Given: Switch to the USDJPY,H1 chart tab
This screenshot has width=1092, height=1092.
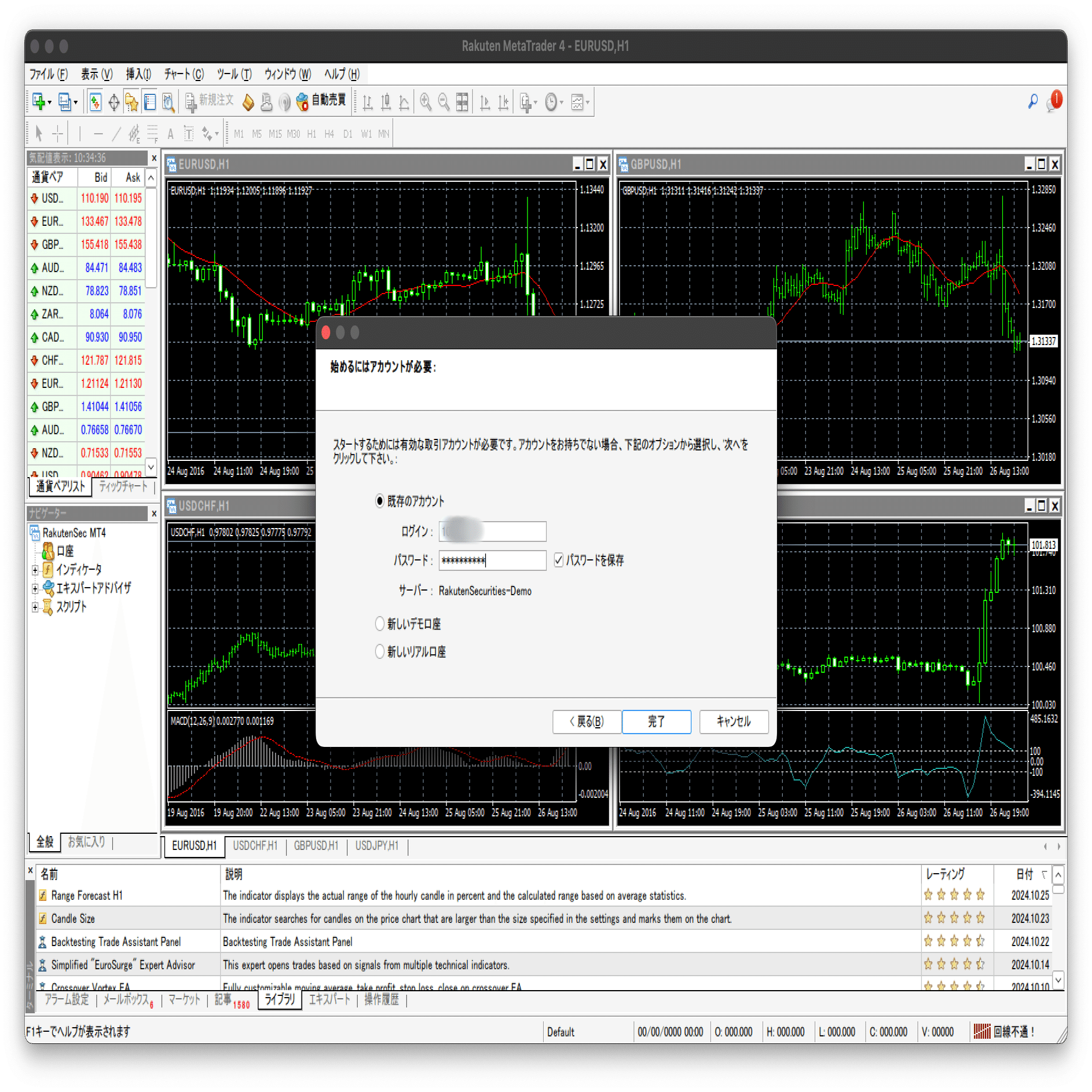Looking at the screenshot, I should point(377,845).
